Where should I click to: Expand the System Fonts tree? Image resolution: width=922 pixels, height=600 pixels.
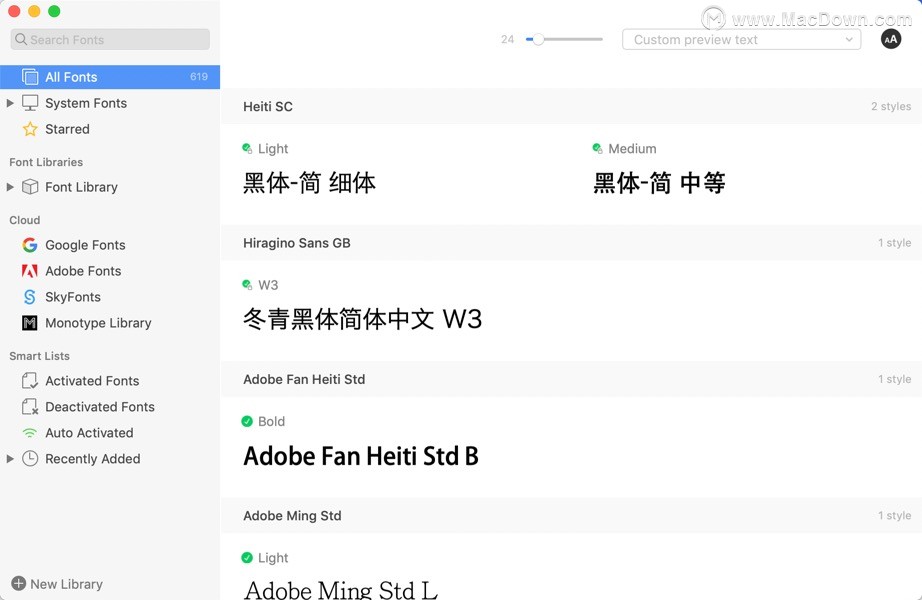click(10, 103)
